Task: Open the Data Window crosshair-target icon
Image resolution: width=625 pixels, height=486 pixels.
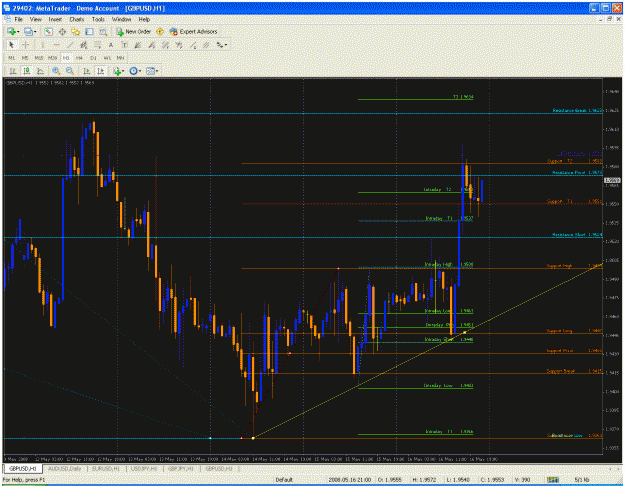Action: (x=62, y=31)
